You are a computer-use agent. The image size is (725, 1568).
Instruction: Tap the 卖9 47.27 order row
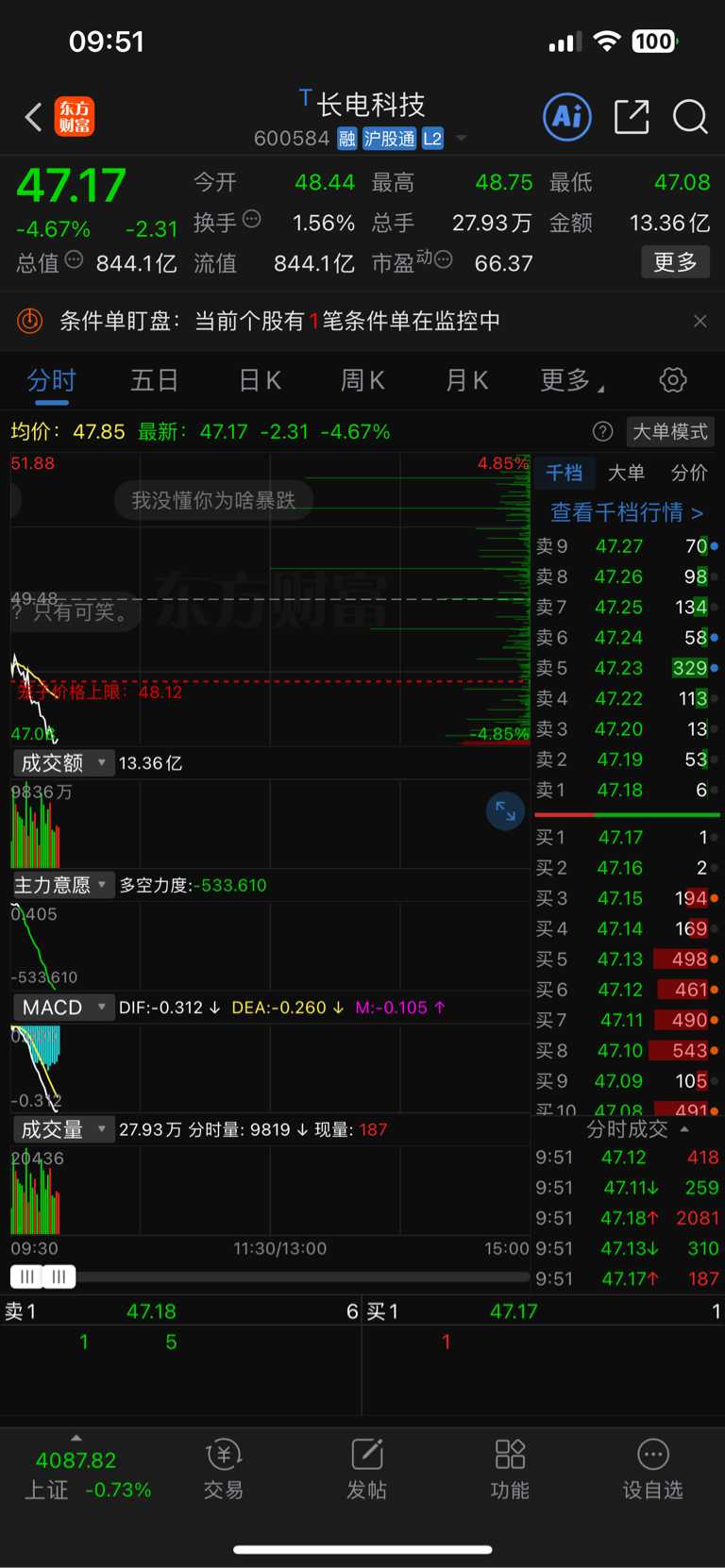[627, 546]
